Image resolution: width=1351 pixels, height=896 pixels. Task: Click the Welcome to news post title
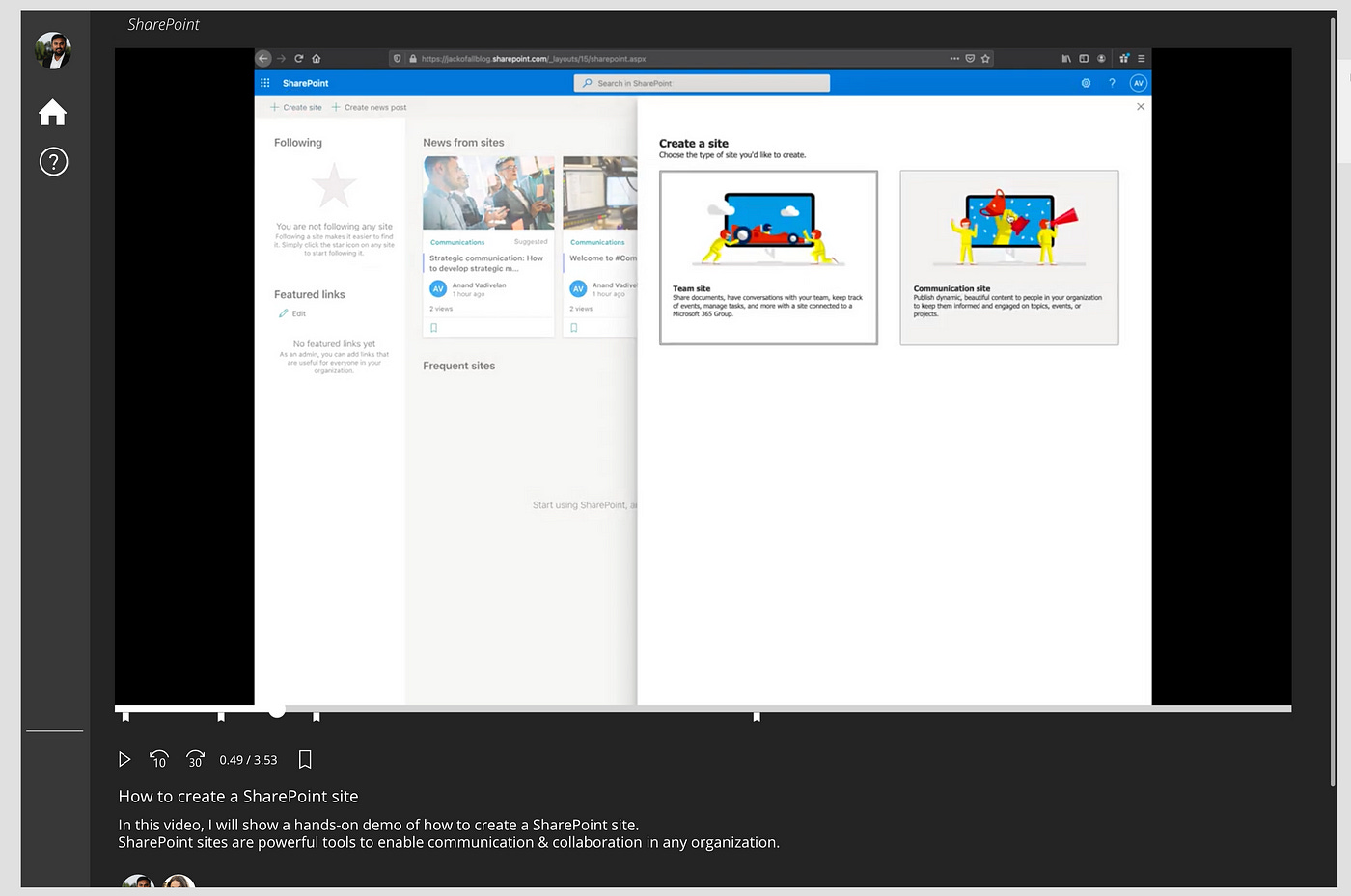(603, 258)
